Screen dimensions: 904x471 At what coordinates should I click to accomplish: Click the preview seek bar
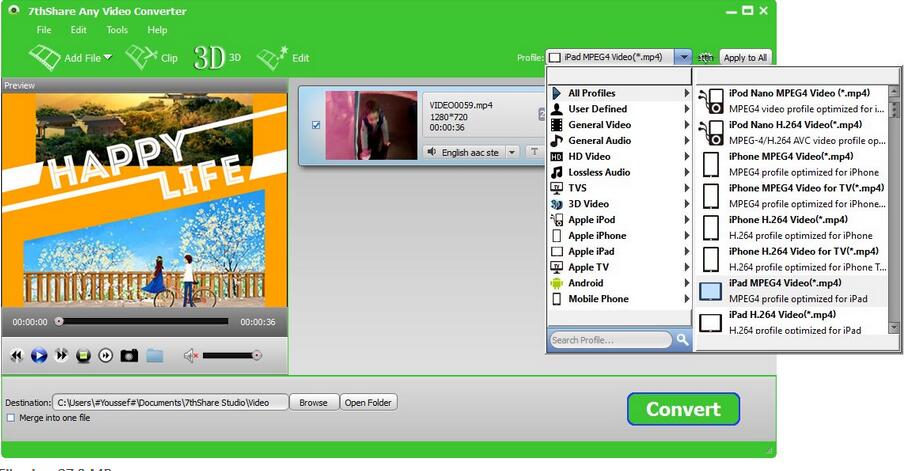click(144, 321)
